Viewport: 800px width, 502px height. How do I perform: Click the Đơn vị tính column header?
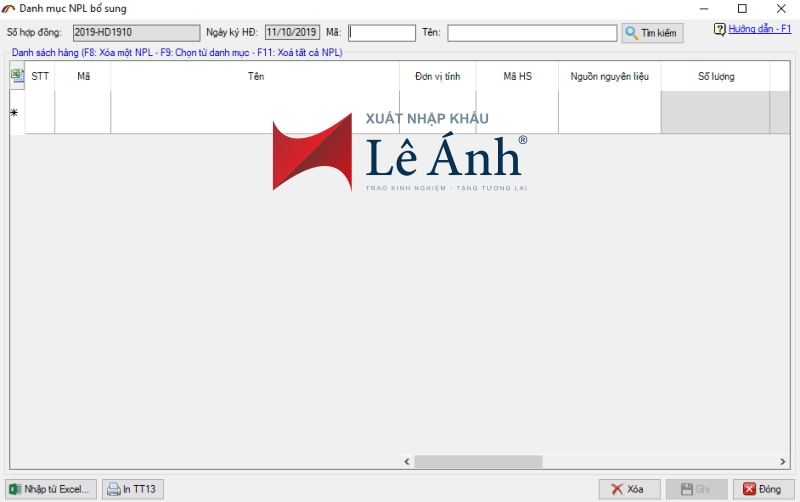437,76
